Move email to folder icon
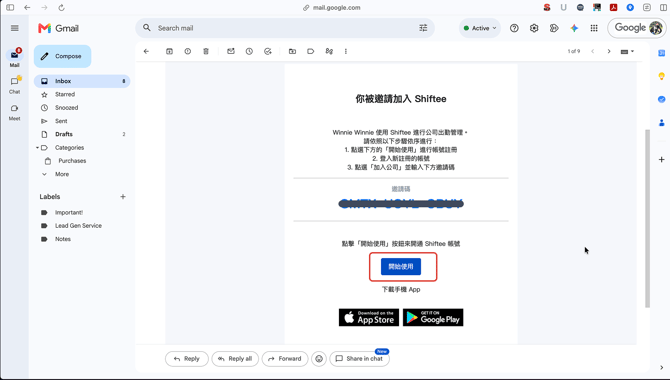This screenshot has height=380, width=670. 292,51
